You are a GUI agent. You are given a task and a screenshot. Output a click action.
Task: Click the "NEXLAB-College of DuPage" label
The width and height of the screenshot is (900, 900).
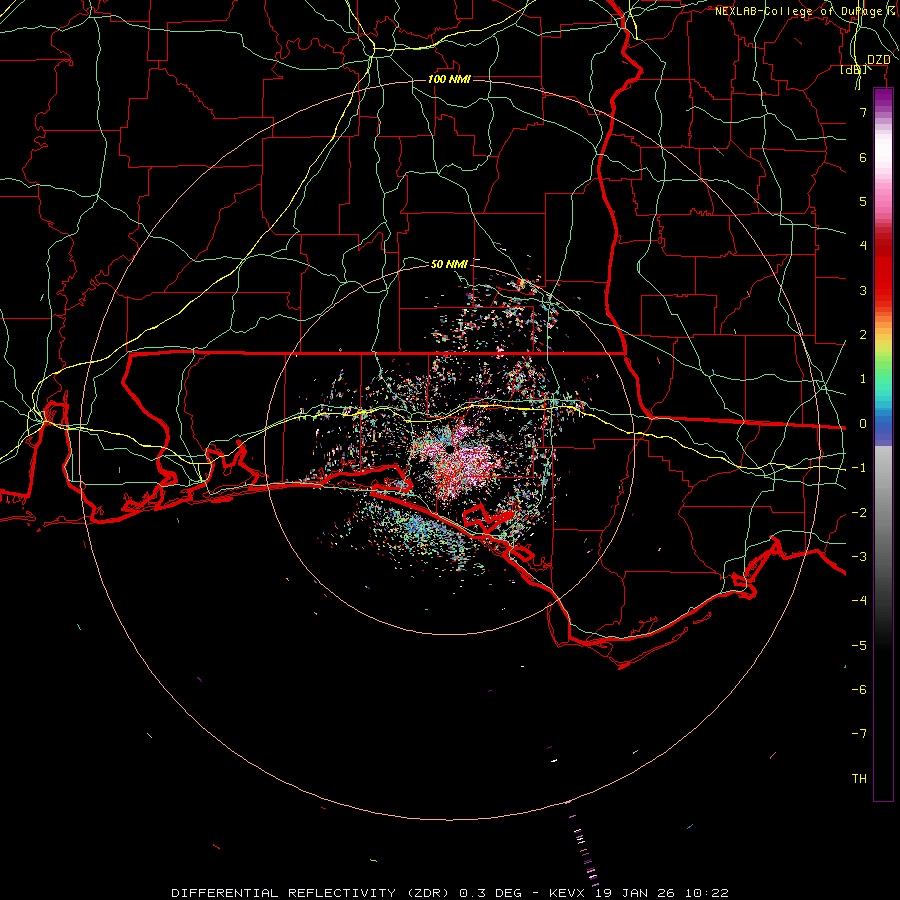point(799,11)
